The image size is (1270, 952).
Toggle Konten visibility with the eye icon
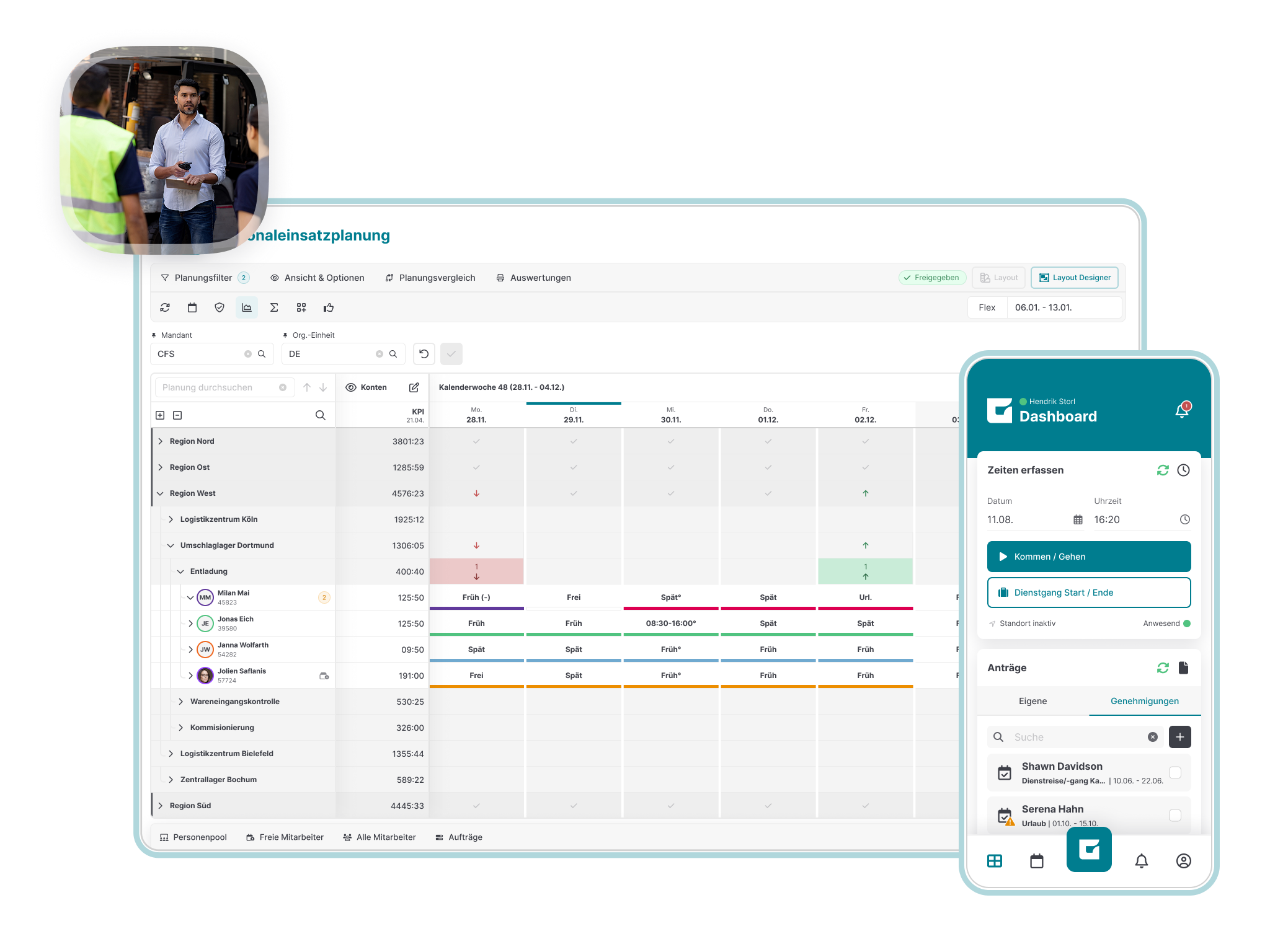point(351,387)
